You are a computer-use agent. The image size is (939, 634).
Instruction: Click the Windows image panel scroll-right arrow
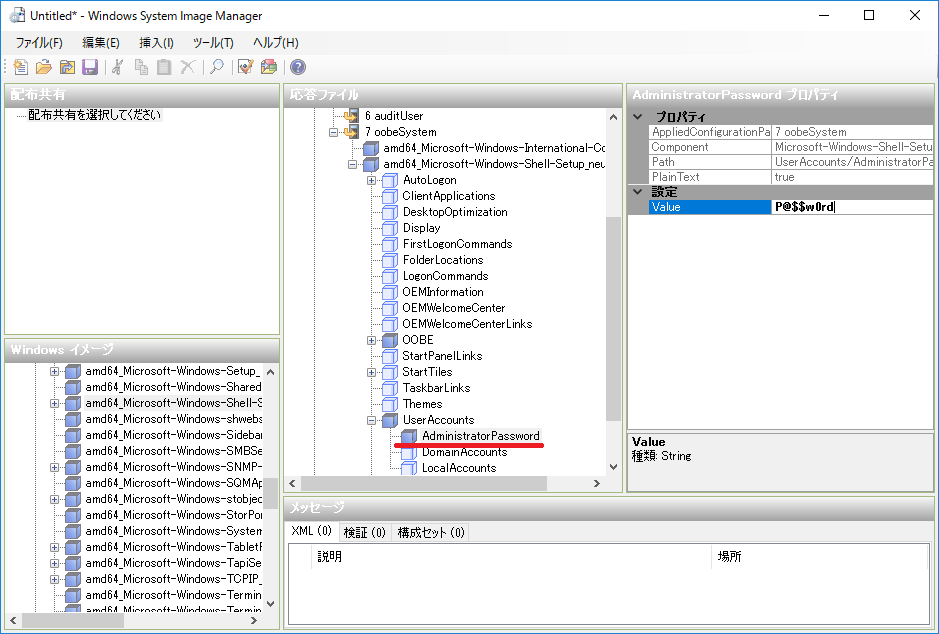click(x=254, y=621)
